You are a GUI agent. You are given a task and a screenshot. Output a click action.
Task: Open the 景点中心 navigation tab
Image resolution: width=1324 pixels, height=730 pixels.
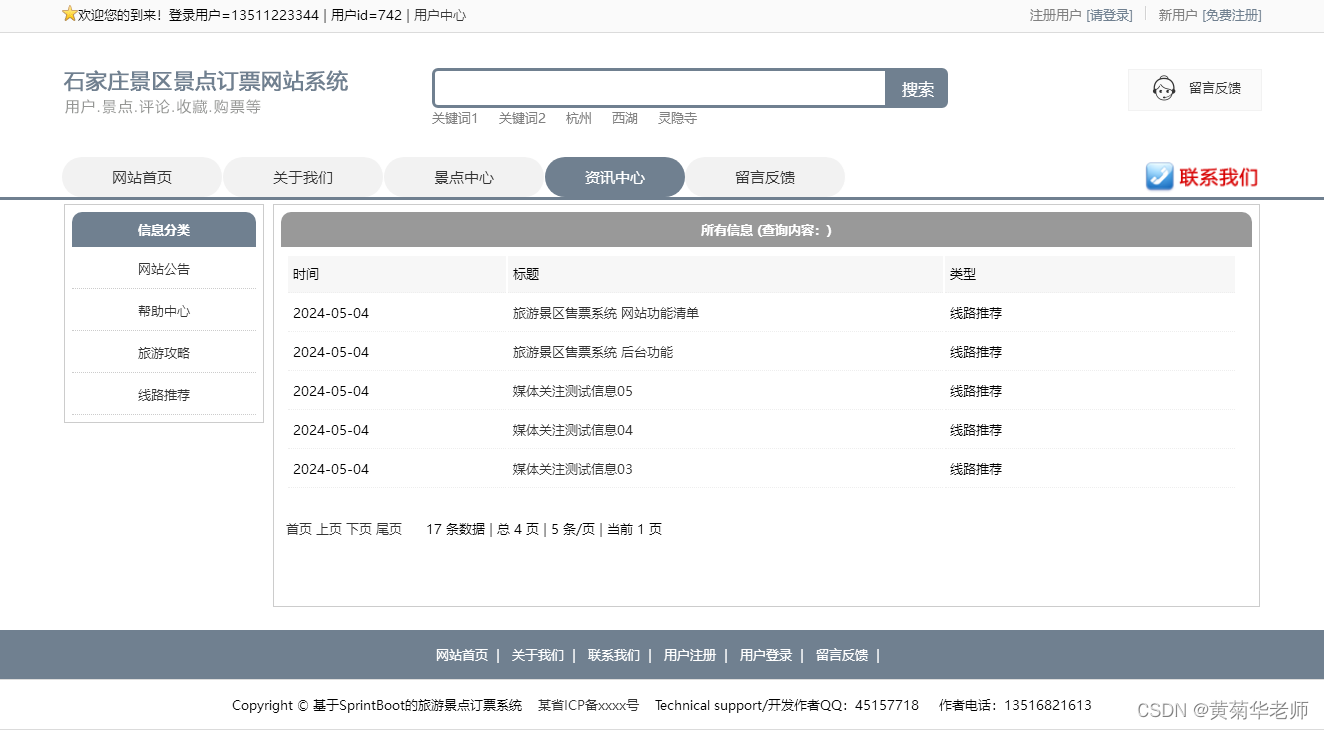(464, 177)
